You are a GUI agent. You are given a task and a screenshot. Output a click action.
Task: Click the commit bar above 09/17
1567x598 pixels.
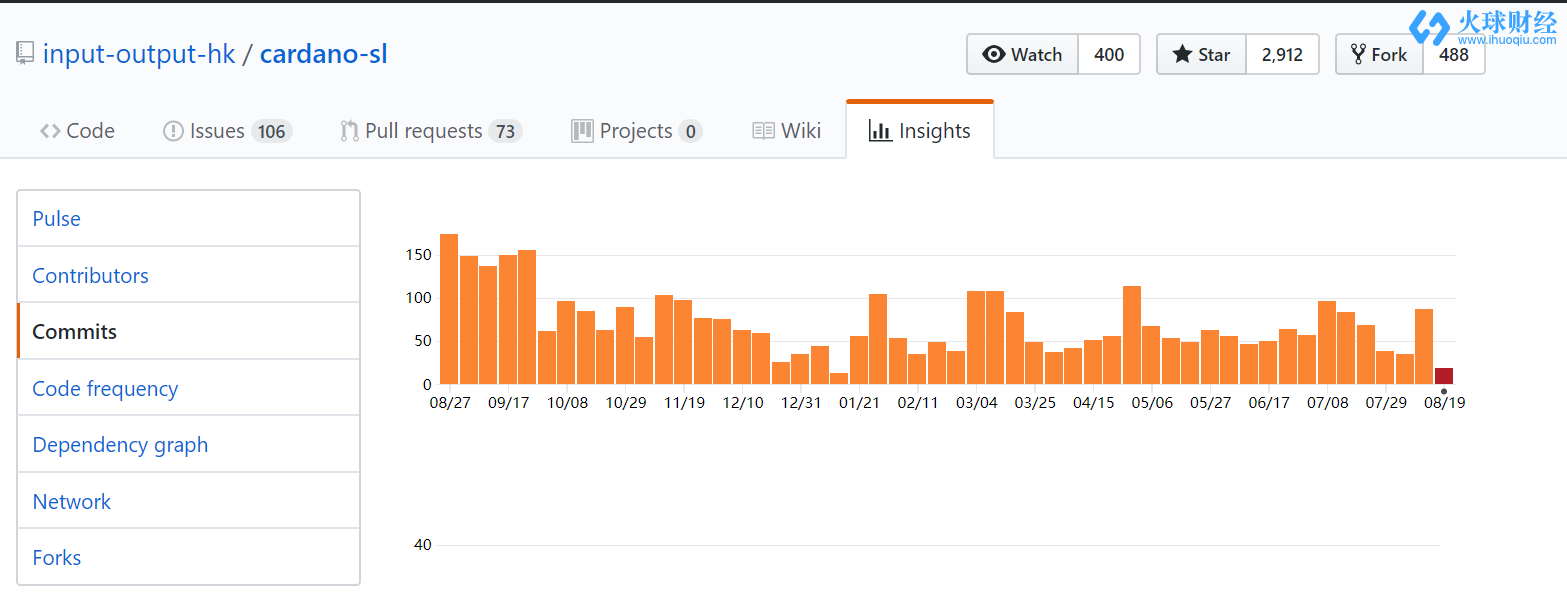[508, 320]
